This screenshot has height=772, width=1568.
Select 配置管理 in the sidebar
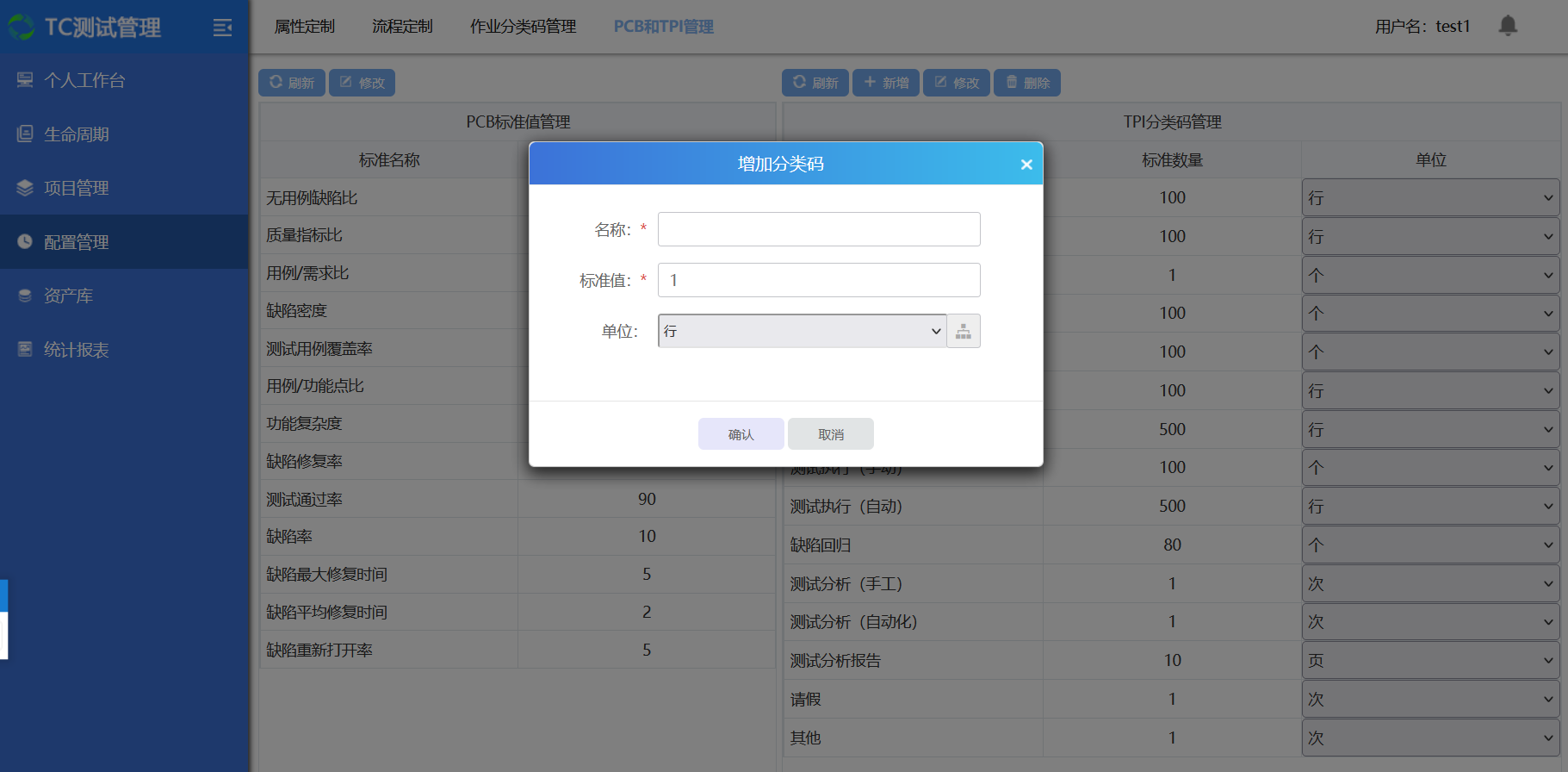77,242
